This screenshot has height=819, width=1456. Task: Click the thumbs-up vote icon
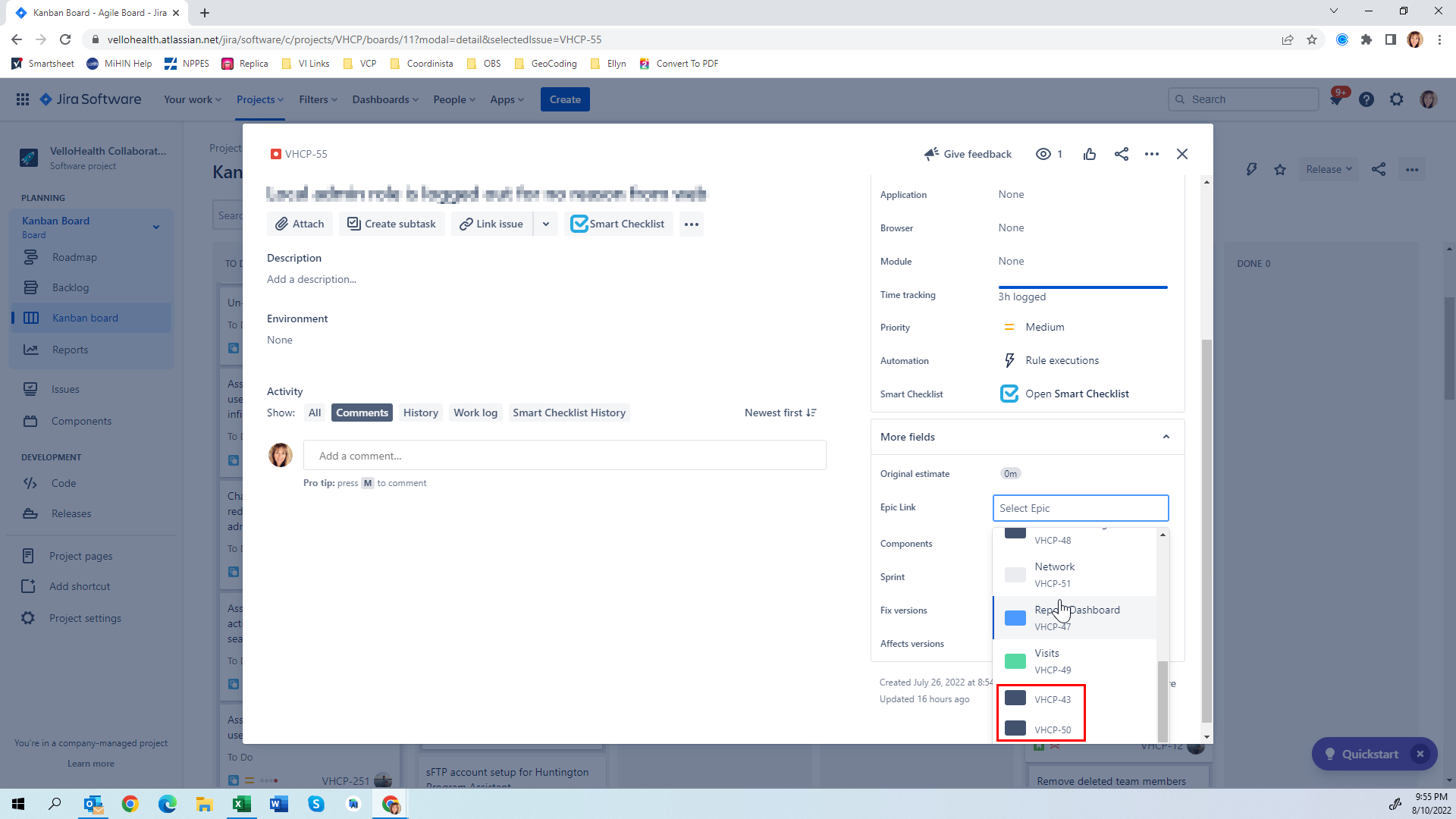pyautogui.click(x=1090, y=154)
